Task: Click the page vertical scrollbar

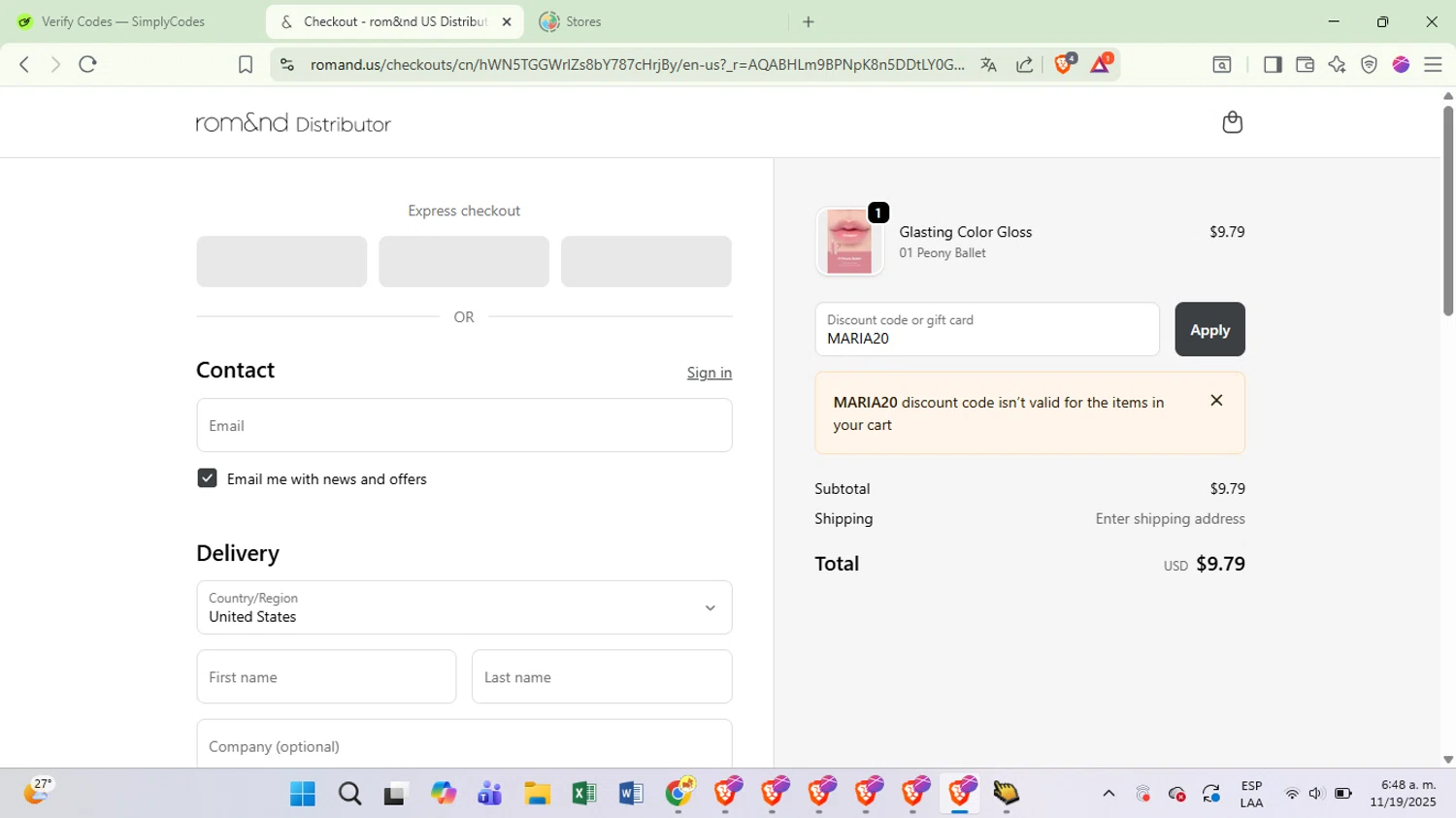Action: 1448,211
